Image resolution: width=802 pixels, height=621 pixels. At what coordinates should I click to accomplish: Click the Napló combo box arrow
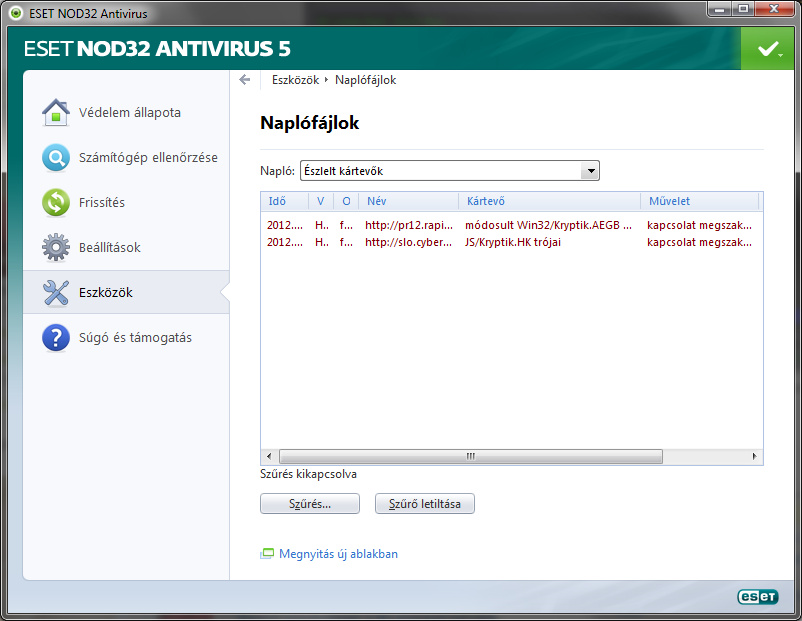[590, 171]
